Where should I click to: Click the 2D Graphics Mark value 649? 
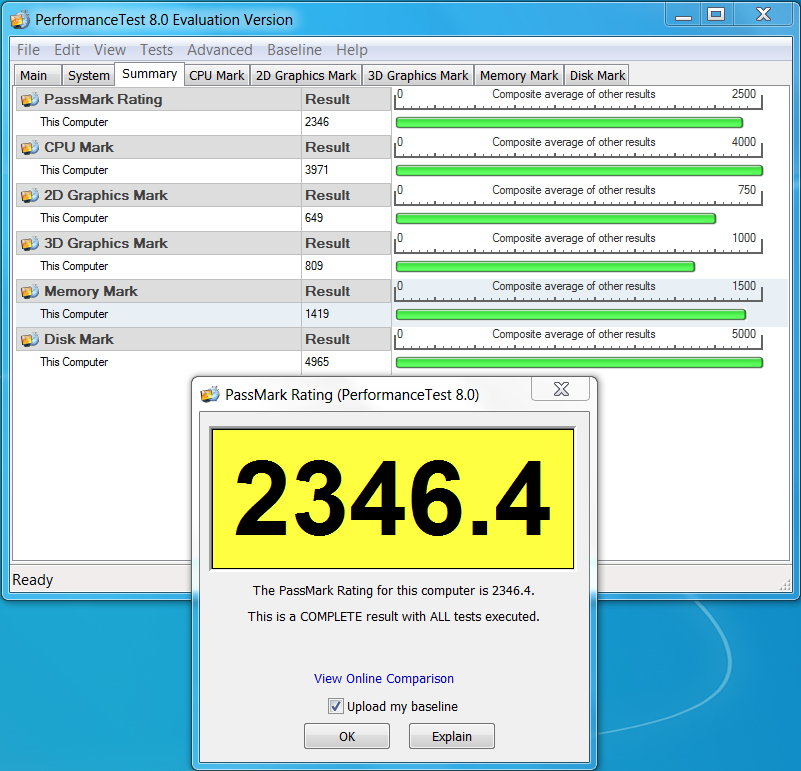tap(314, 218)
